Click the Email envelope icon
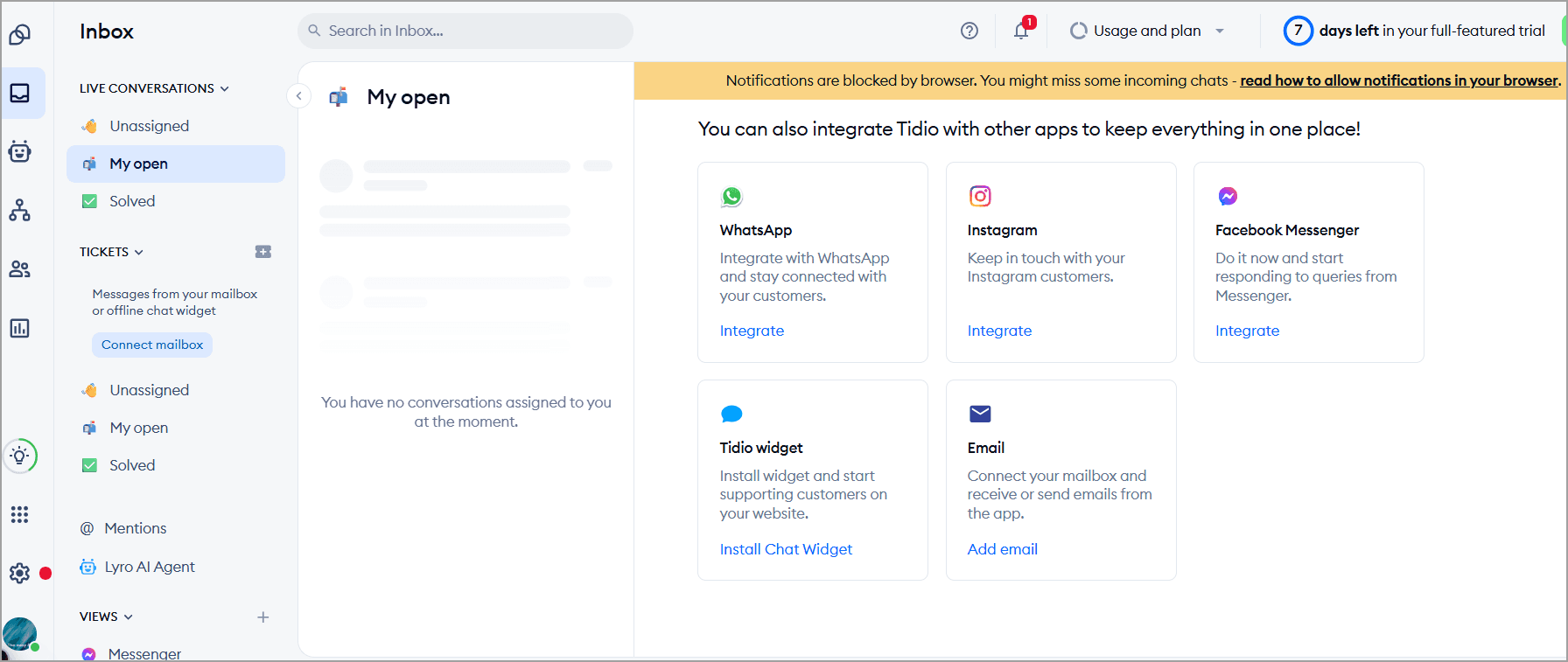The height and width of the screenshot is (662, 1568). click(980, 414)
